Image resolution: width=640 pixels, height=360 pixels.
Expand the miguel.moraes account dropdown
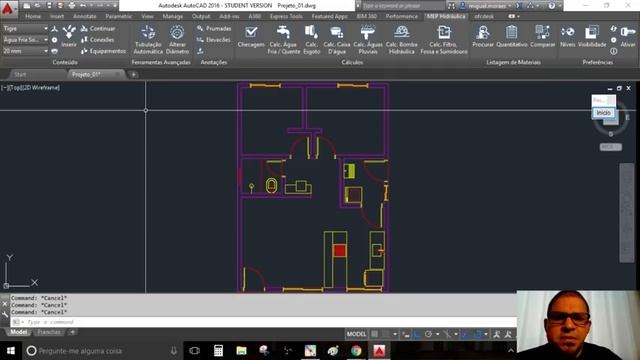(x=509, y=6)
